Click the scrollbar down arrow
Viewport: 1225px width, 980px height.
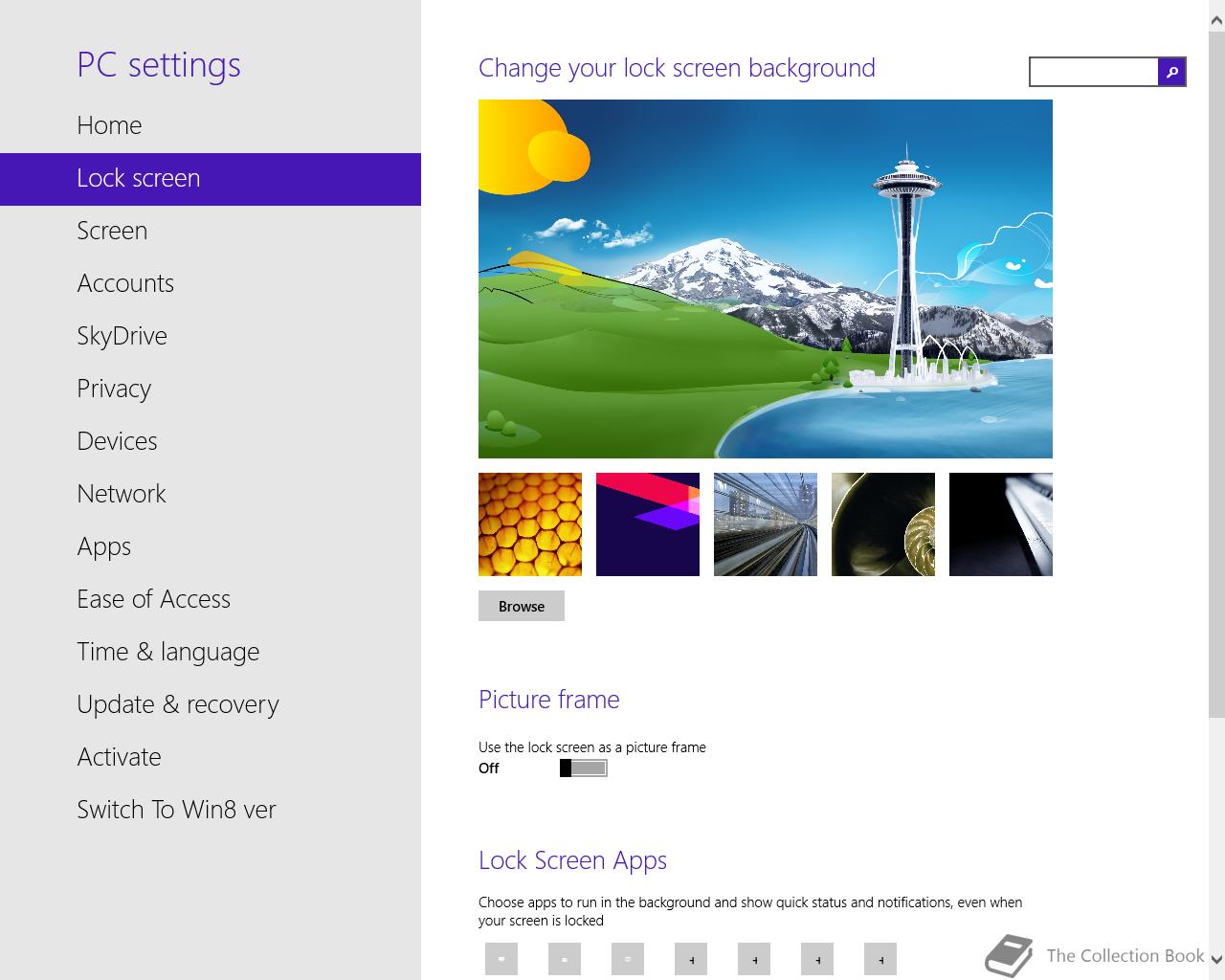coord(1216,959)
